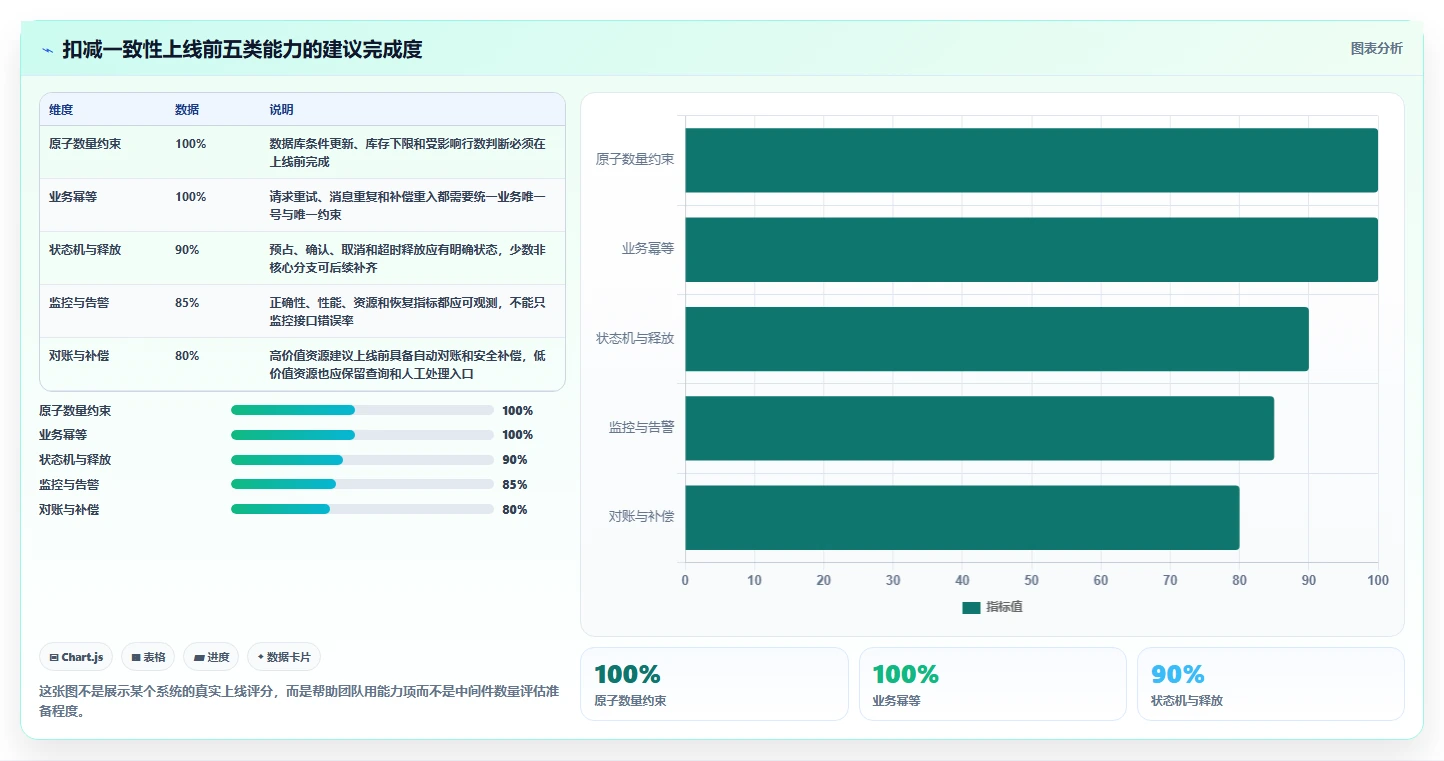The height and width of the screenshot is (761, 1444).
Task: Click the 业务幂等 chart bar
Action: (x=1031, y=249)
